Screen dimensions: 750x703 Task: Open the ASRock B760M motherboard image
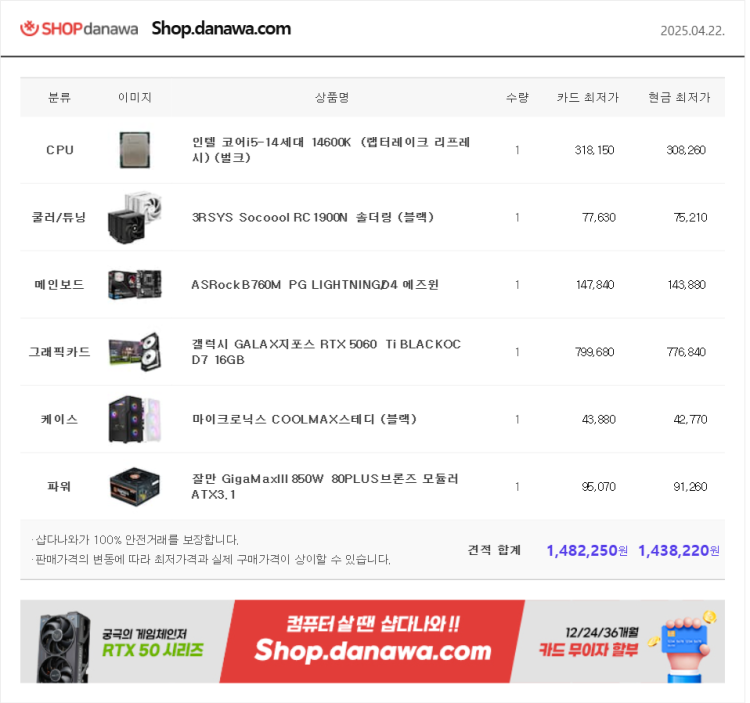coord(135,285)
